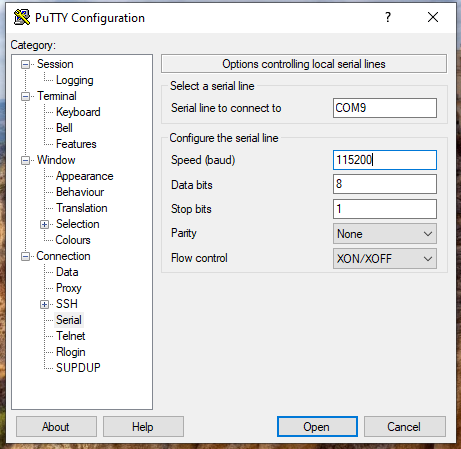Click the Cancel button

point(405,426)
